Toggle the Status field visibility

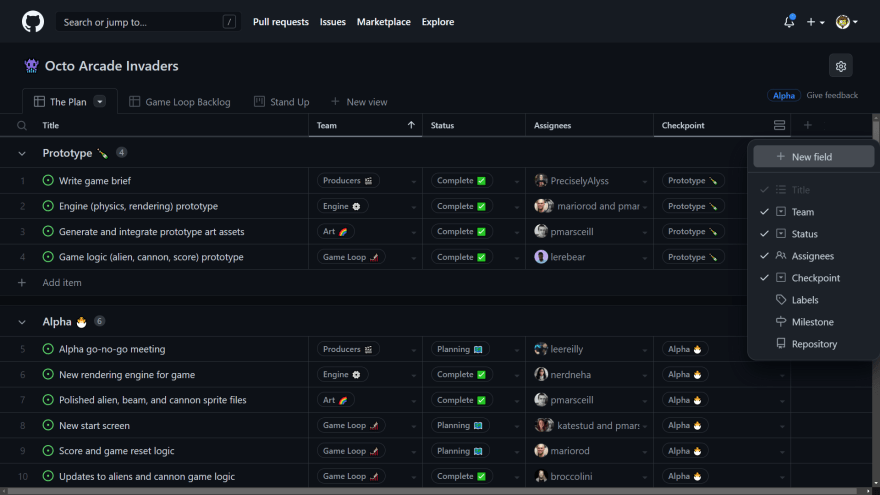pos(813,233)
